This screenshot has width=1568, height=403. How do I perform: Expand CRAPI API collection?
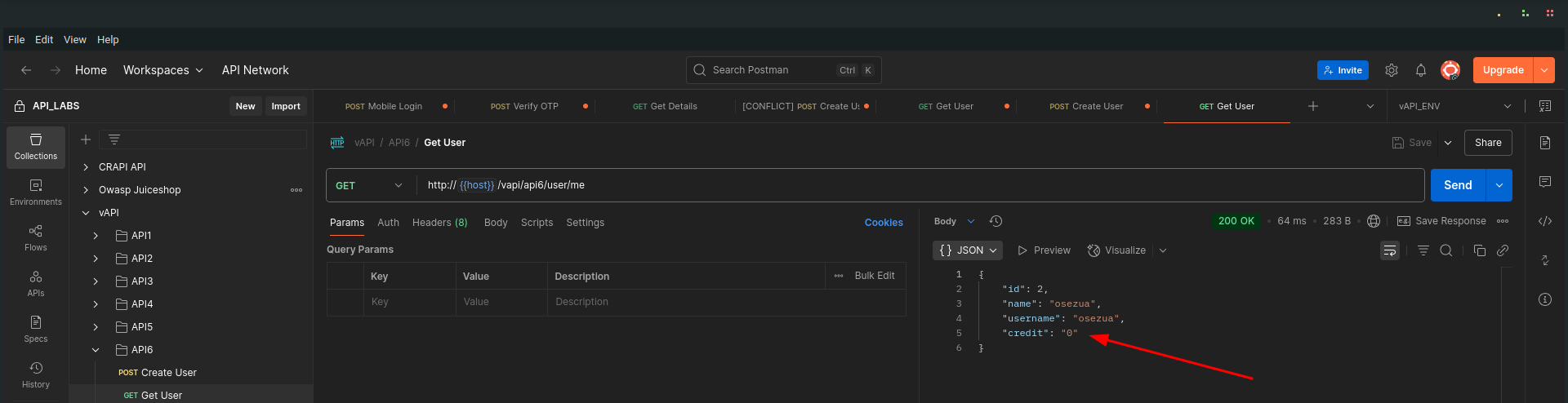coord(86,167)
